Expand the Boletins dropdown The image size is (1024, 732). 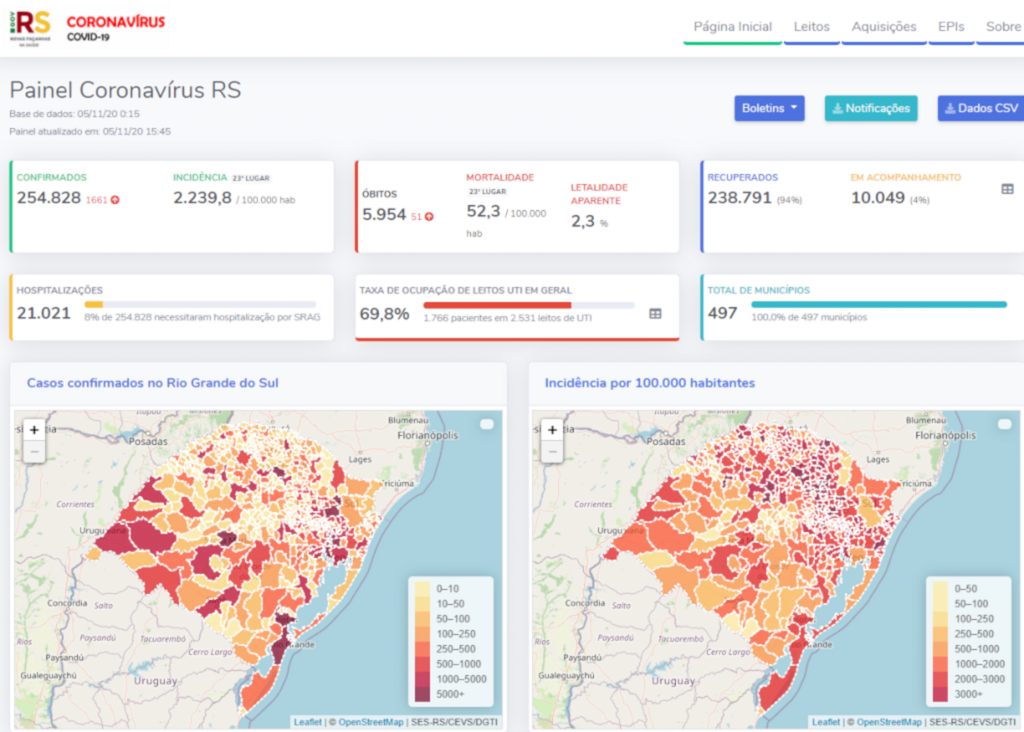coord(769,108)
